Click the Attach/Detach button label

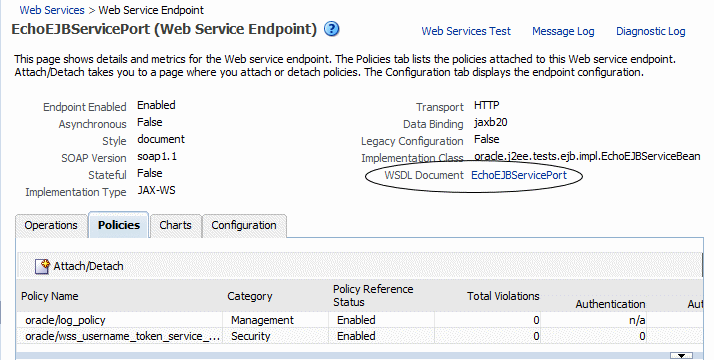click(x=88, y=266)
